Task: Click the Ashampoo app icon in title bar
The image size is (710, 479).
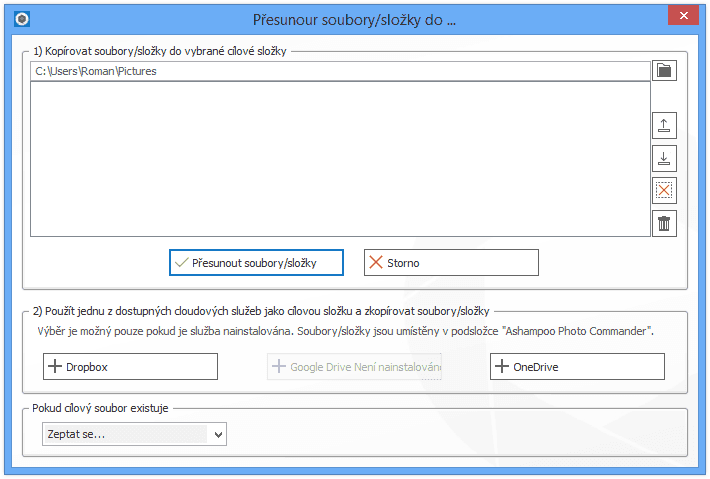Action: pyautogui.click(x=22, y=19)
